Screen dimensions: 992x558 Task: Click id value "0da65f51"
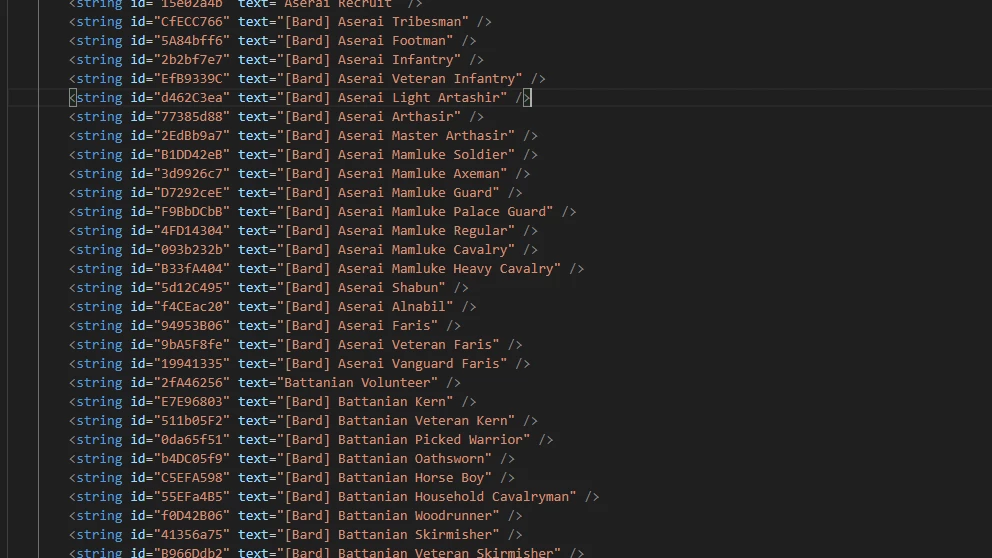click(x=192, y=439)
